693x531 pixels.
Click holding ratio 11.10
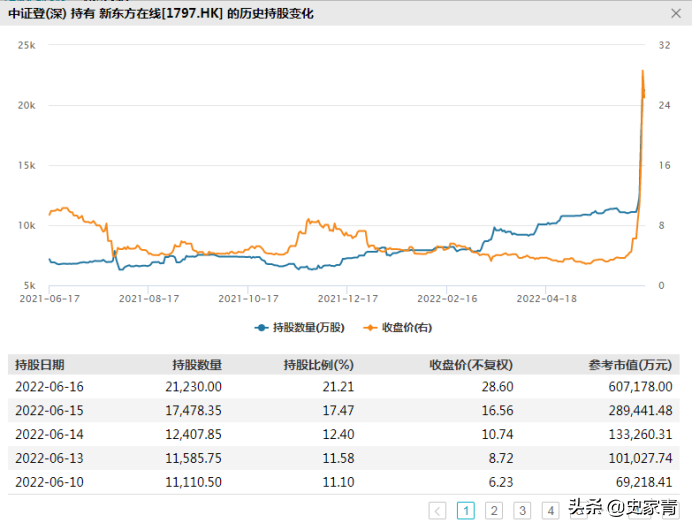tap(339, 482)
